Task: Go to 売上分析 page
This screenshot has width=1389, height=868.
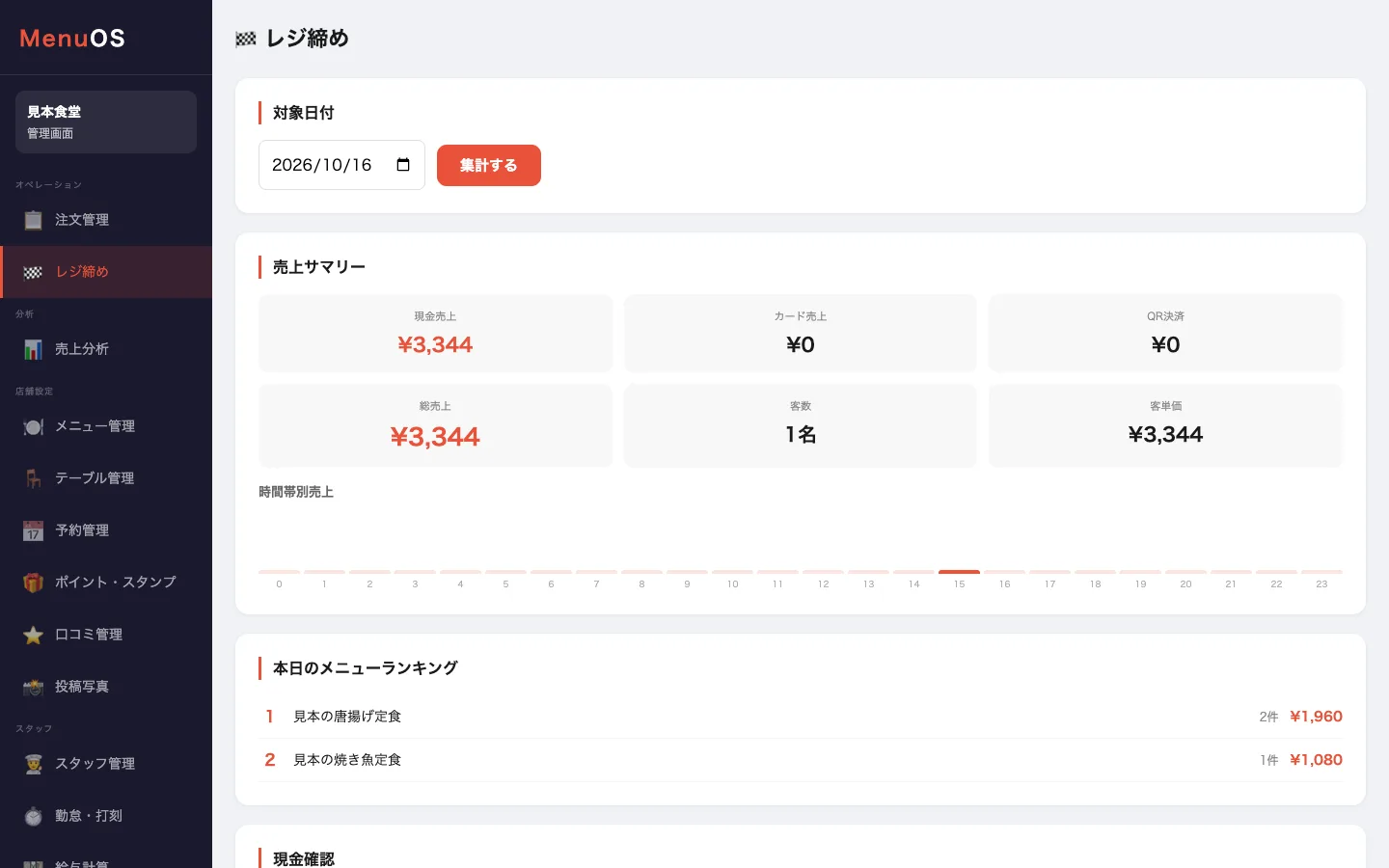Action: coord(106,349)
